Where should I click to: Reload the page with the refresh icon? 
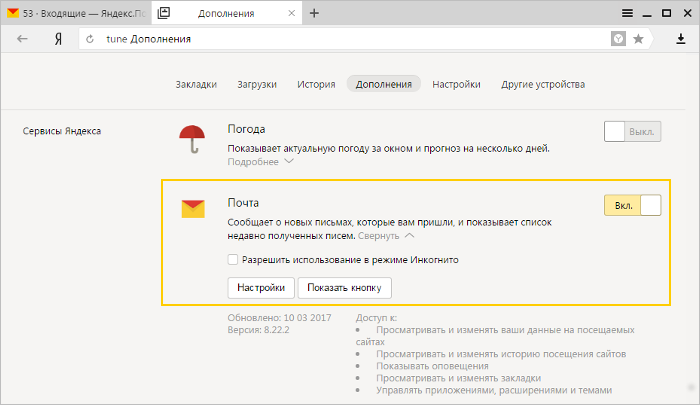tap(90, 39)
